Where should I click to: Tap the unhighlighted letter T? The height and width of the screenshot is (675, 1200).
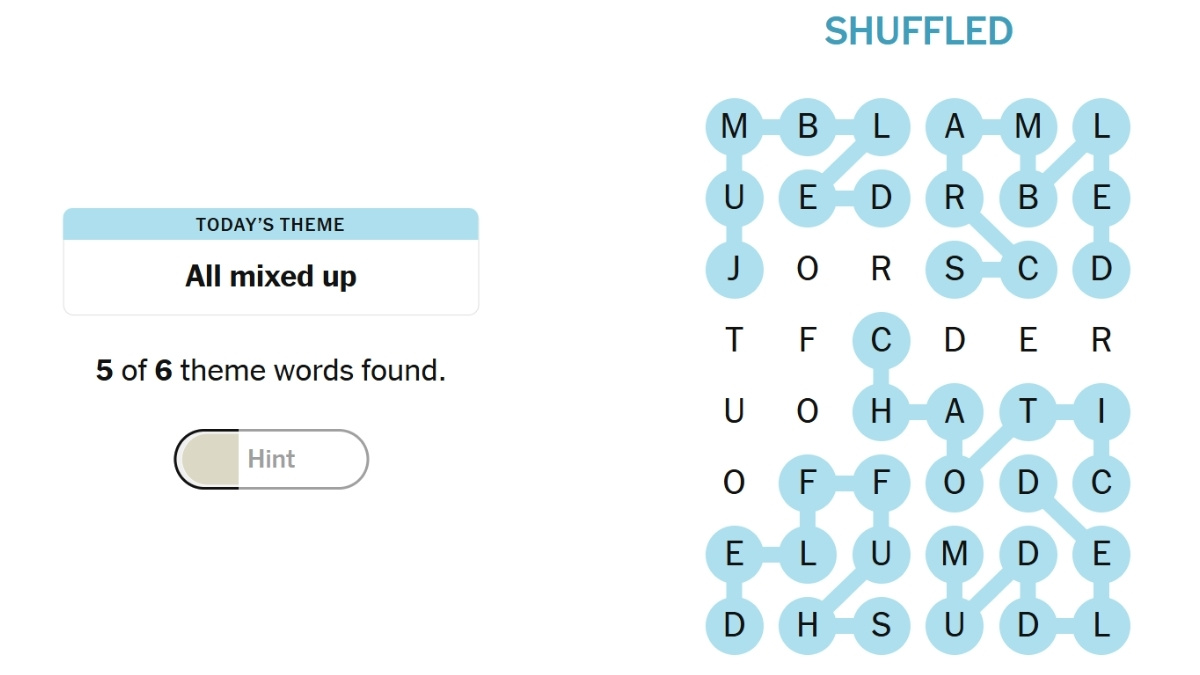[734, 341]
